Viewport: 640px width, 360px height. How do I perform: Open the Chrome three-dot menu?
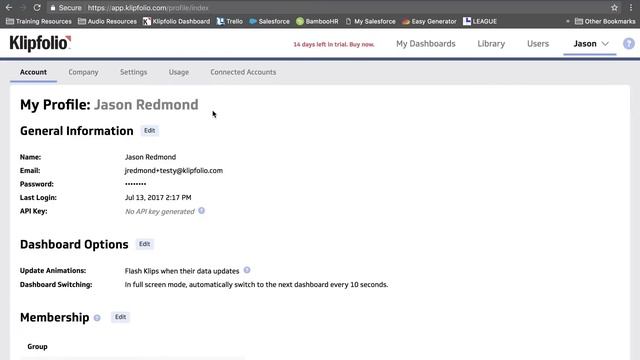point(631,8)
